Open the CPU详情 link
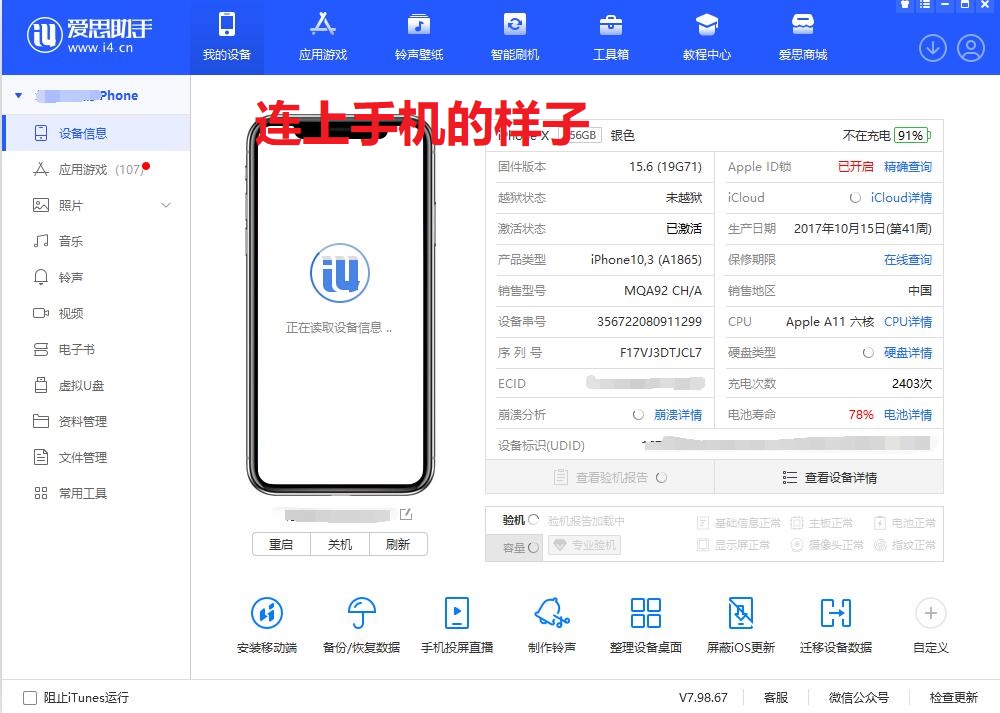 (x=908, y=321)
